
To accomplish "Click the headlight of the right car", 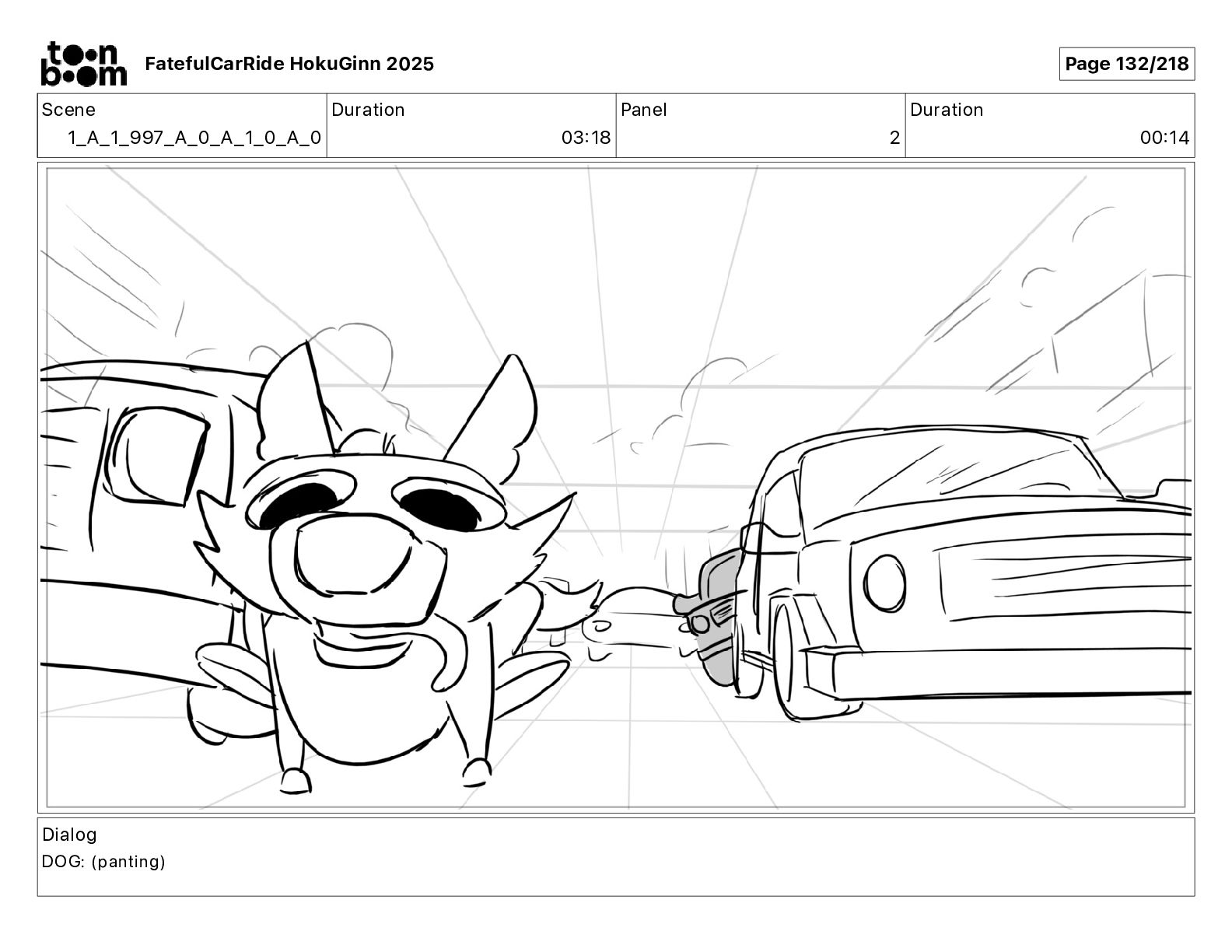I will pyautogui.click(x=886, y=584).
